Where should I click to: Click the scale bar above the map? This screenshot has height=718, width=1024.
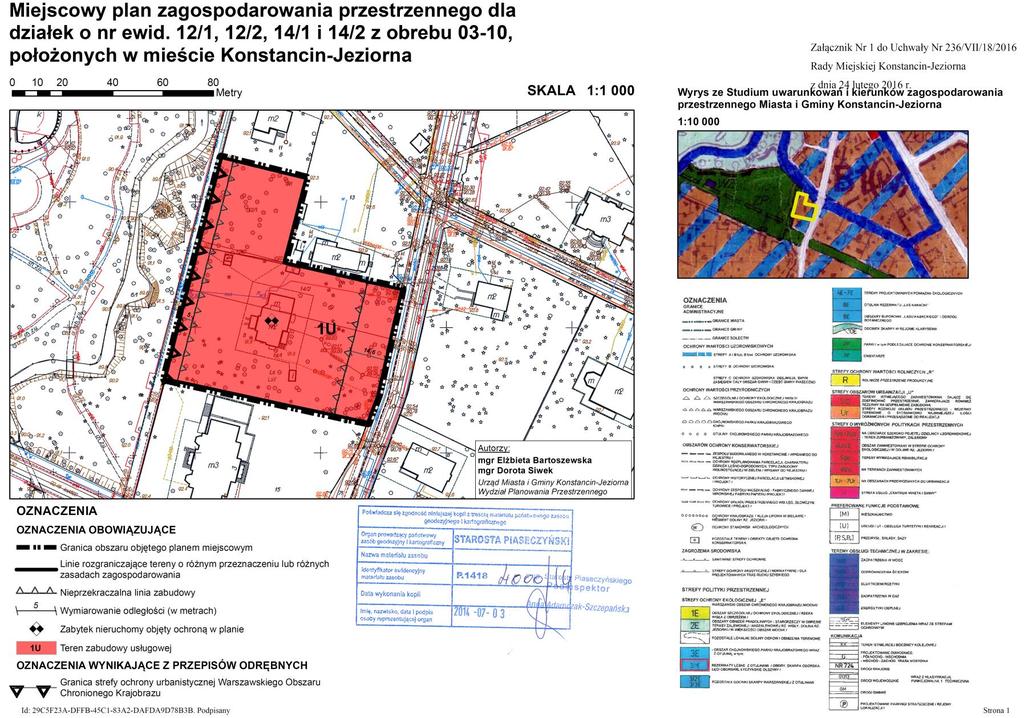pyautogui.click(x=115, y=93)
